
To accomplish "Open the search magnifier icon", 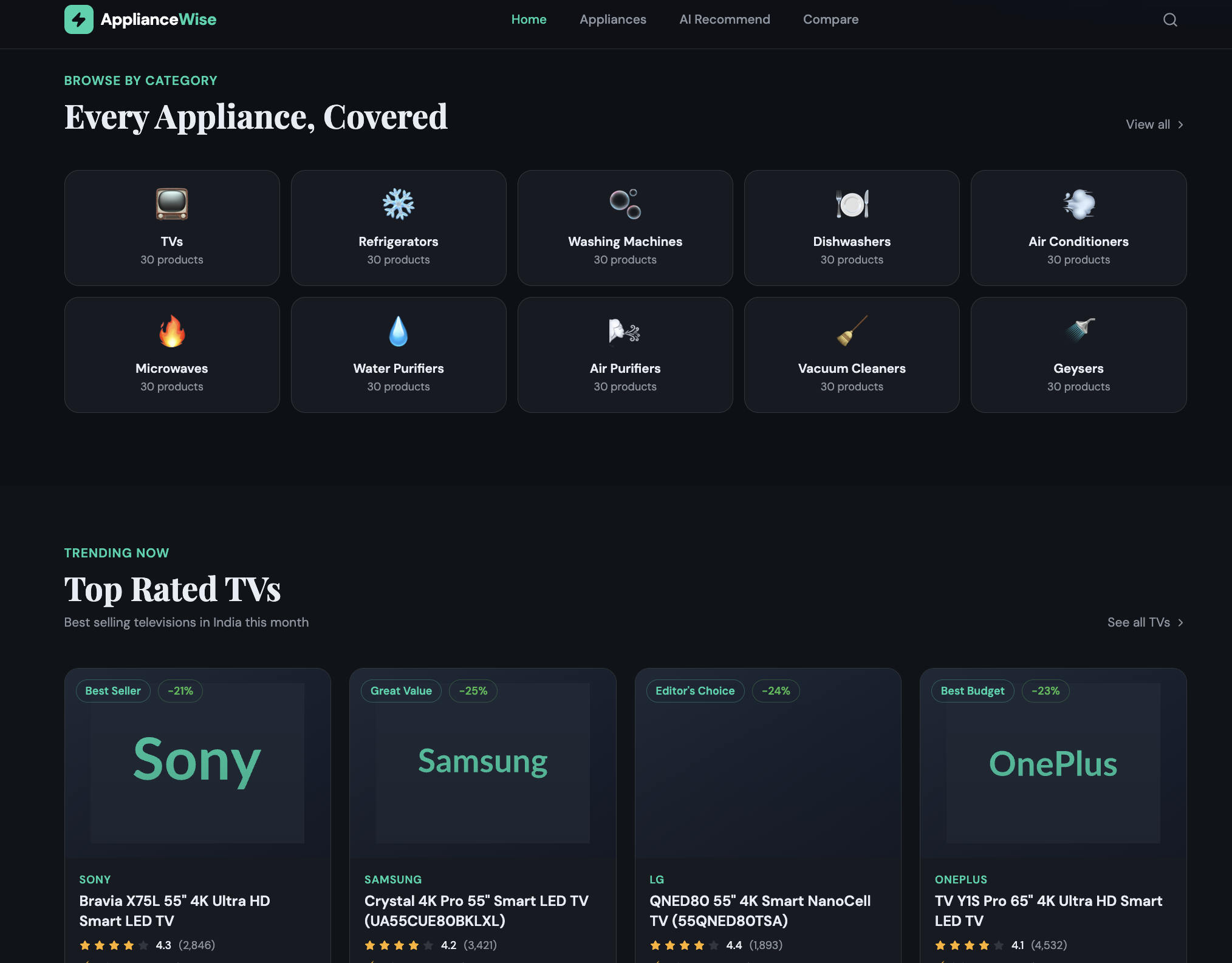I will [x=1170, y=19].
